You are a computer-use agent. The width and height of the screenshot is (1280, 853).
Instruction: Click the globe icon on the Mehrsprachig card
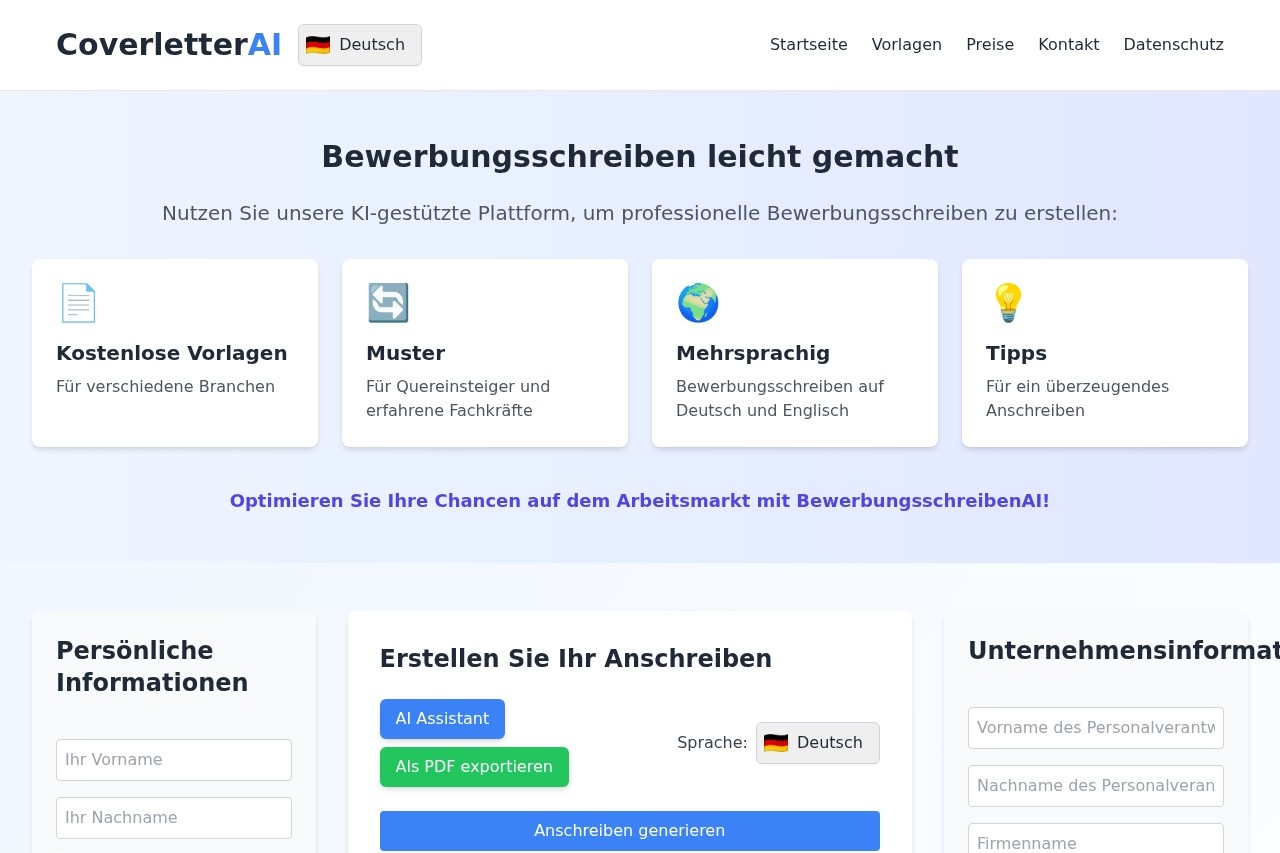click(x=698, y=302)
